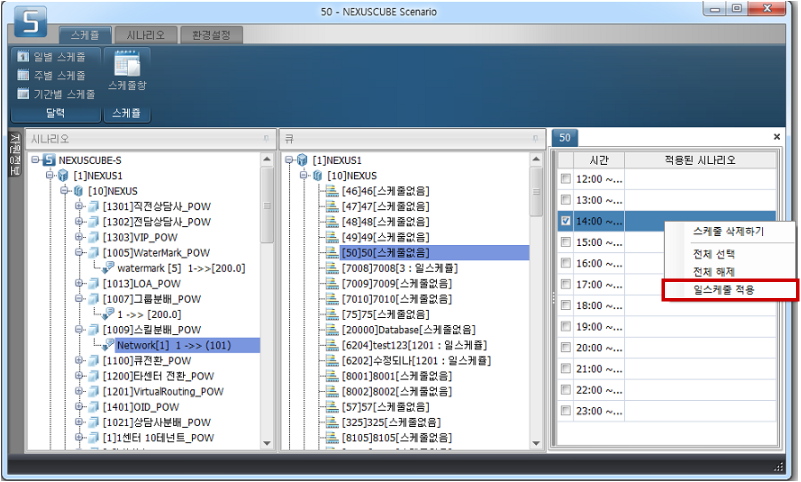The height and width of the screenshot is (482, 801).
Task: Check the 12:00 time slot checkbox
Action: (x=566, y=179)
